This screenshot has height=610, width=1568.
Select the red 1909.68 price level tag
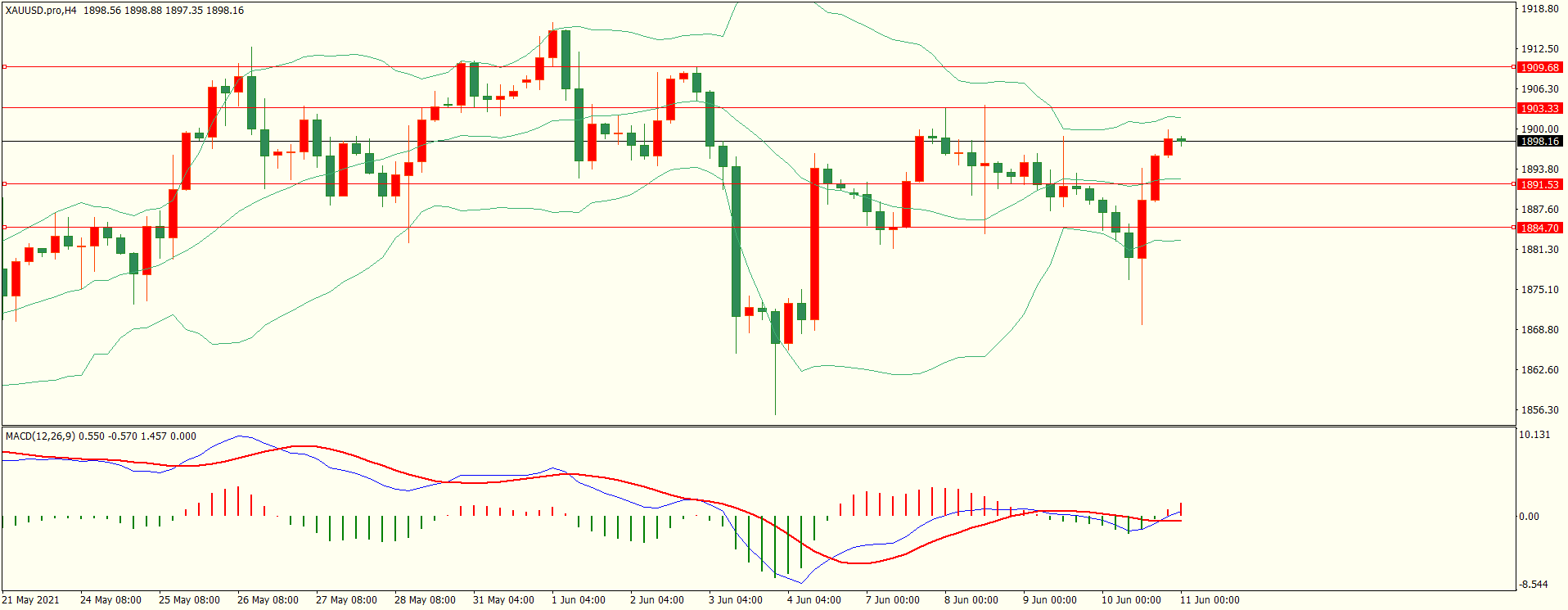click(1539, 68)
